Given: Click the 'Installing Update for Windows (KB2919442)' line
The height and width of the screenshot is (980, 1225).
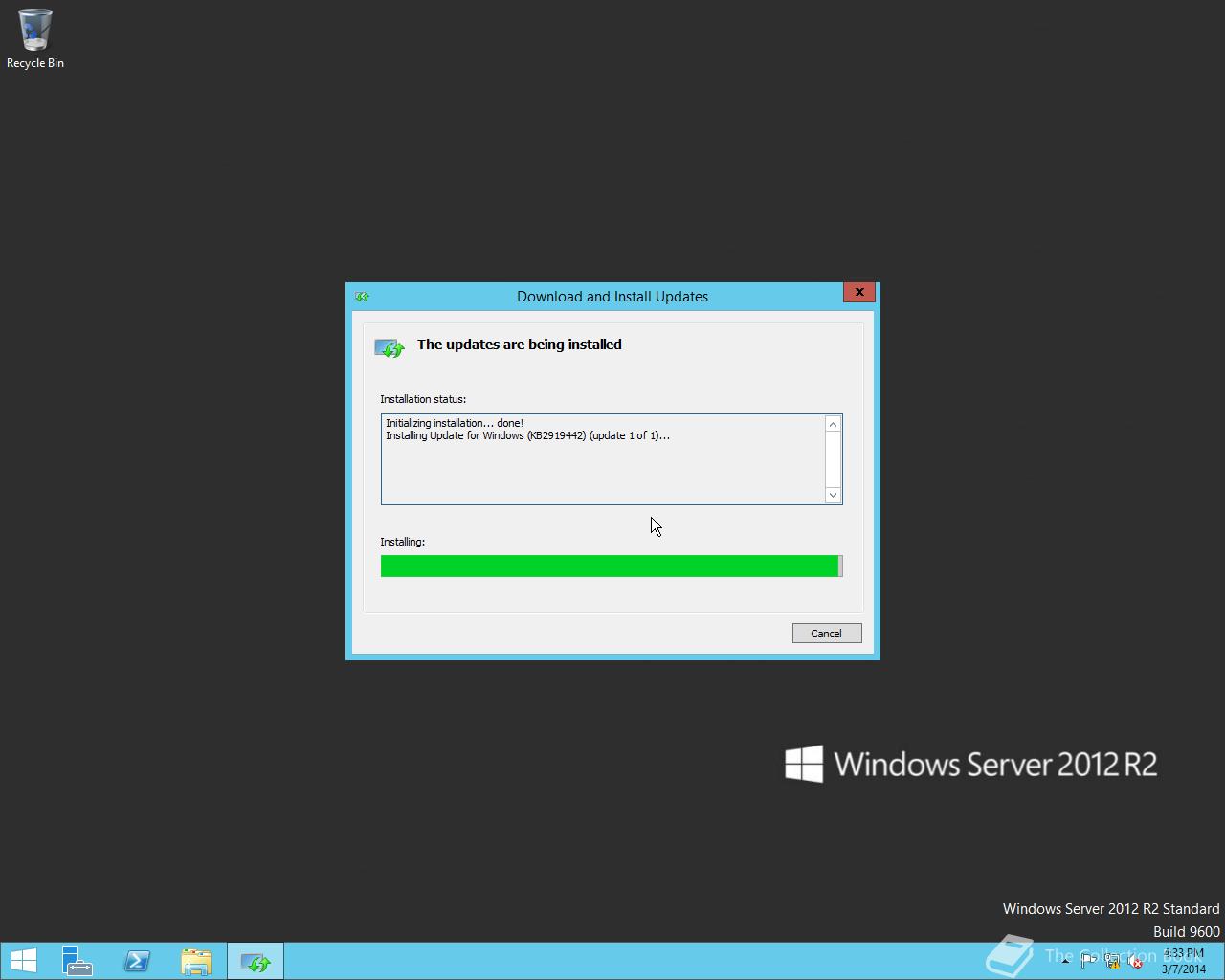Looking at the screenshot, I should 527,435.
